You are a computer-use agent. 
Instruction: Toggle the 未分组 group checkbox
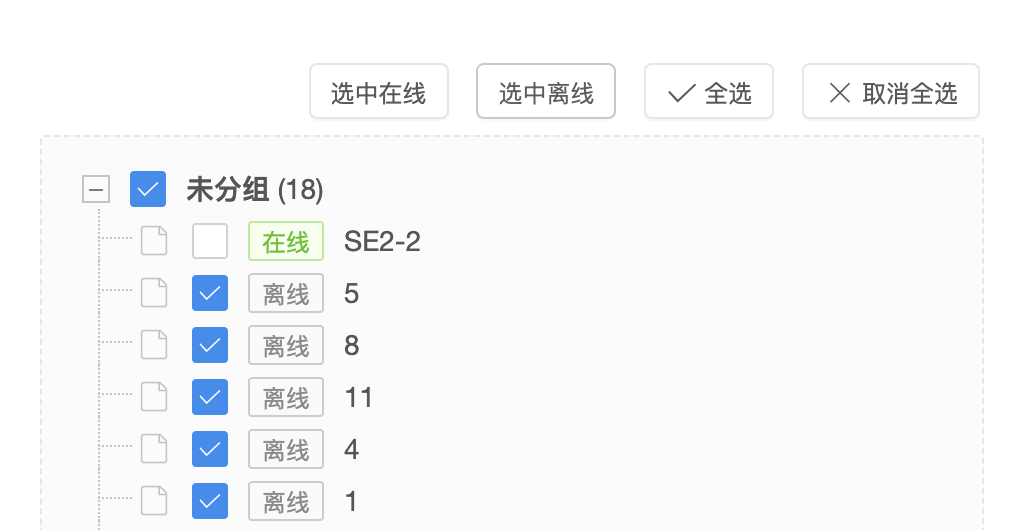(148, 189)
